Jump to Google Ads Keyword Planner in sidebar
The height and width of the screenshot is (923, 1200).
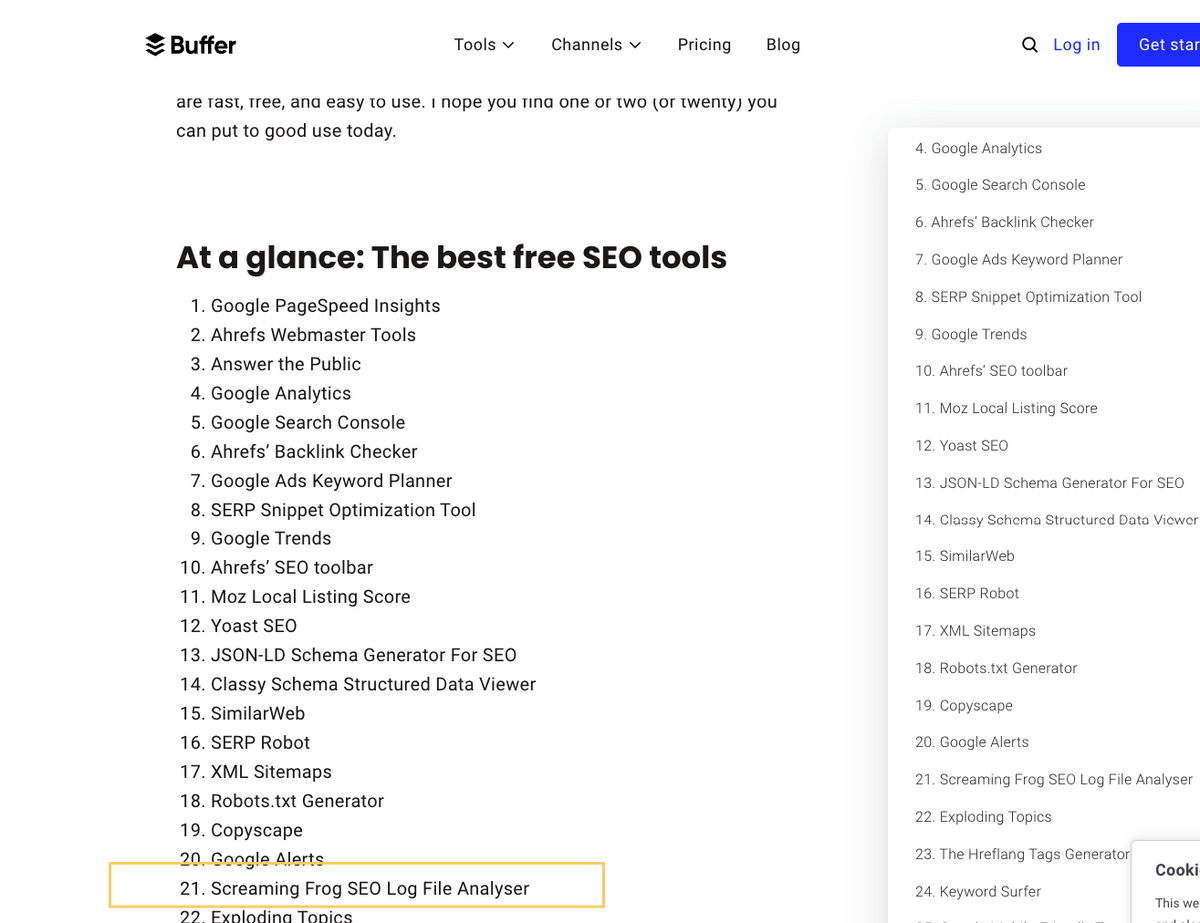1019,259
